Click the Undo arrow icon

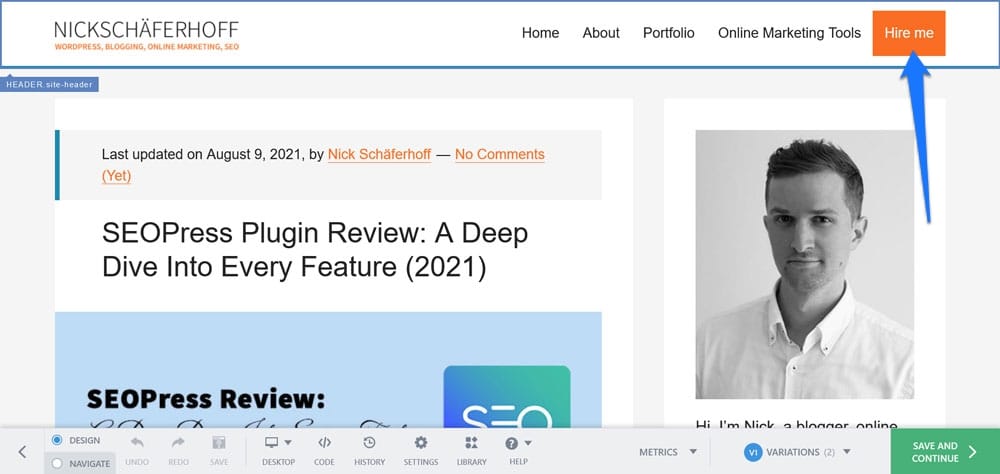point(137,443)
